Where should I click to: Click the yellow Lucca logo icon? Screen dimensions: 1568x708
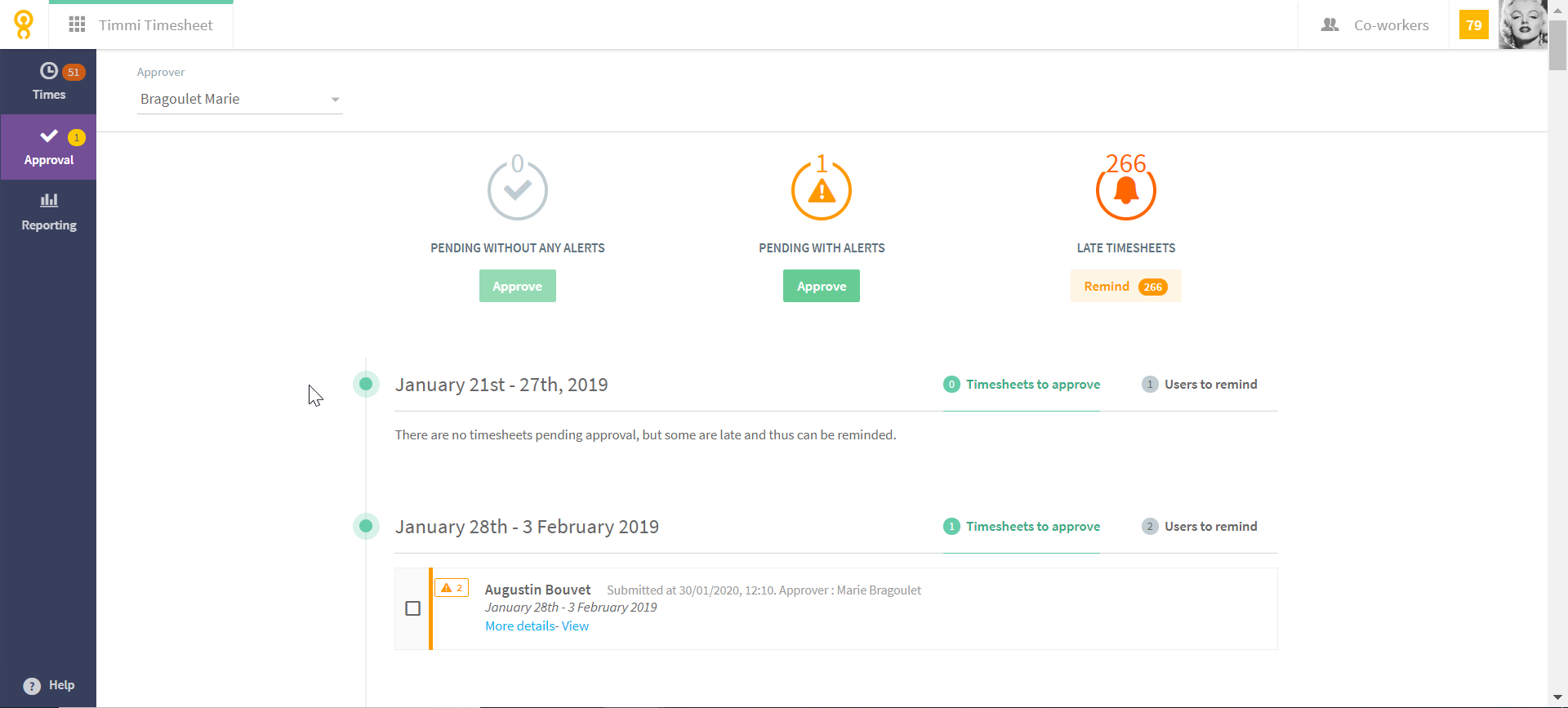pos(24,24)
